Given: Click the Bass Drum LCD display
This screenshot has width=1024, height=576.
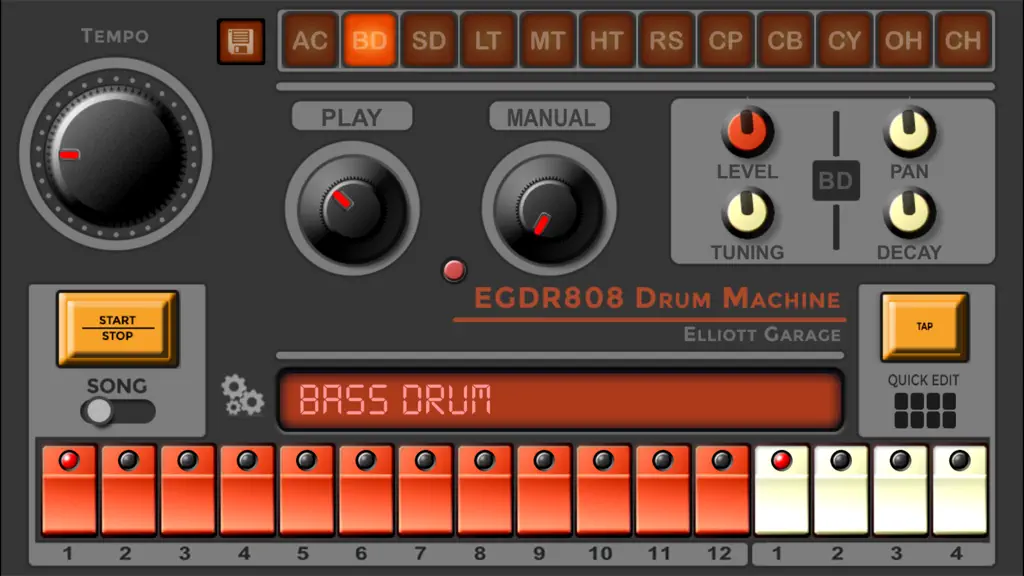Looking at the screenshot, I should pos(560,400).
